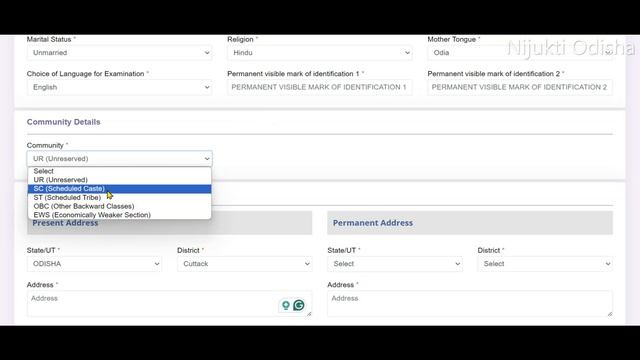Click the identification mark 2 input field

click(520, 87)
